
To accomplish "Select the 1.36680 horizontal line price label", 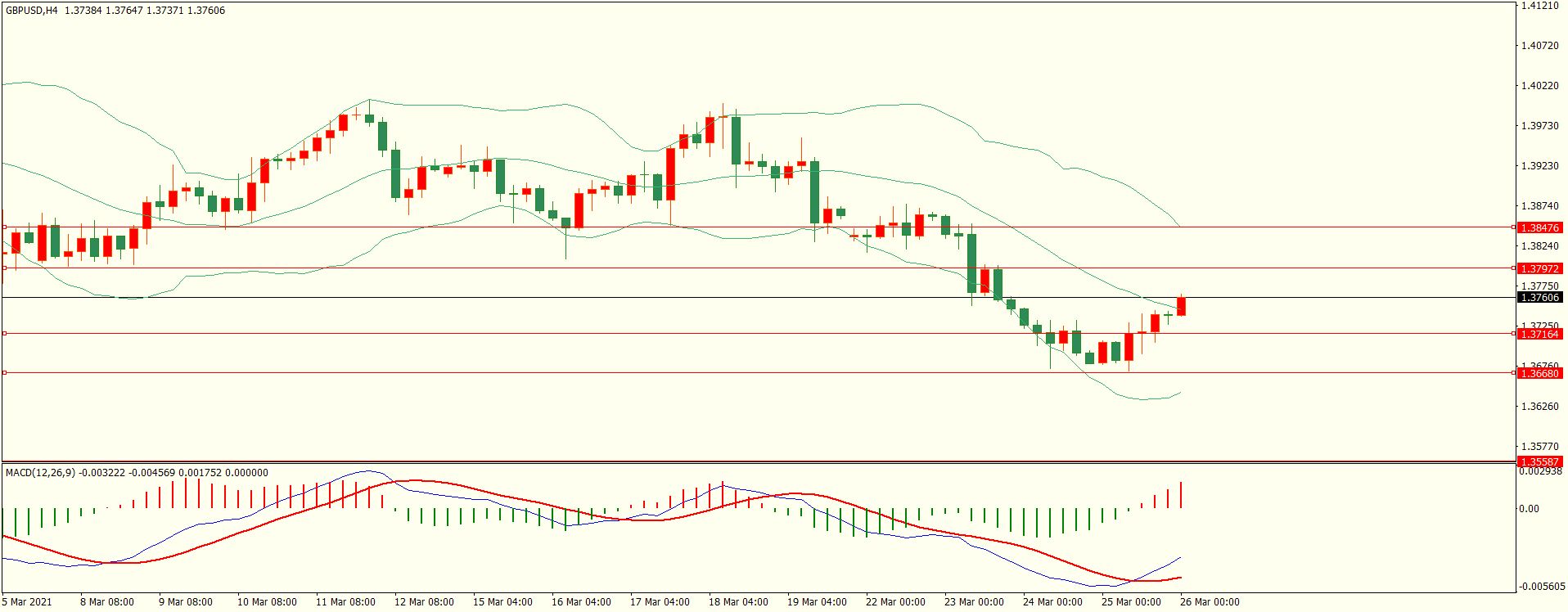I will point(1539,374).
